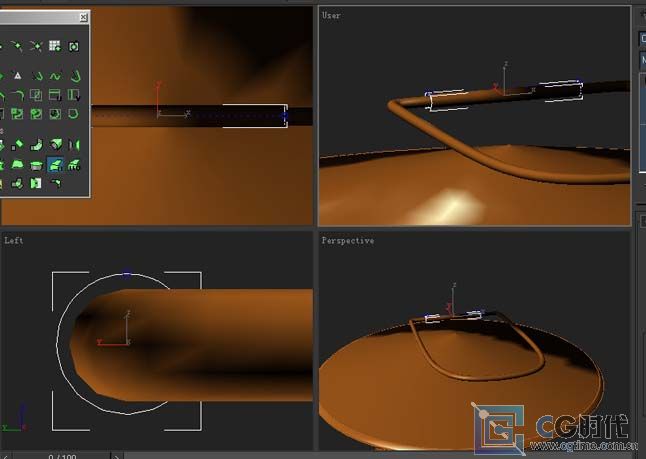Select Create Fillet Curve tool
This screenshot has height=459, width=646.
click(x=17, y=95)
